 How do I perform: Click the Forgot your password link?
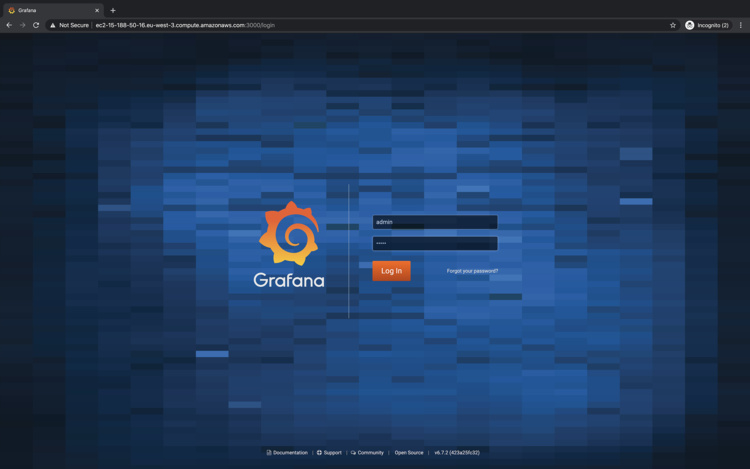tap(472, 271)
